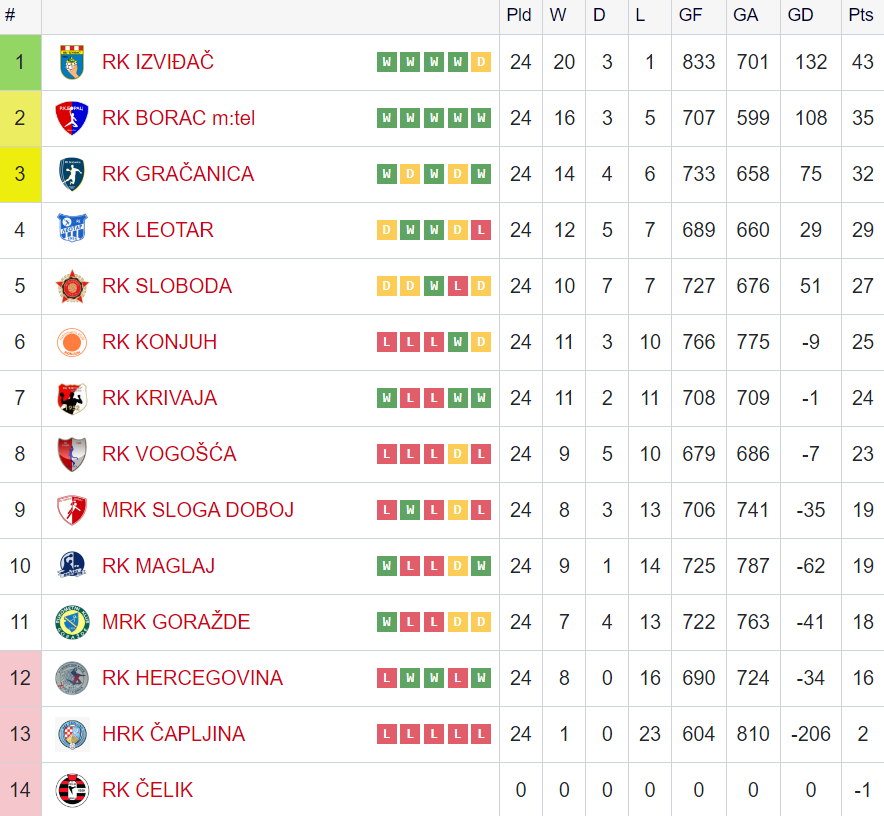Click the Pts column header
This screenshot has width=884, height=816.
860,15
